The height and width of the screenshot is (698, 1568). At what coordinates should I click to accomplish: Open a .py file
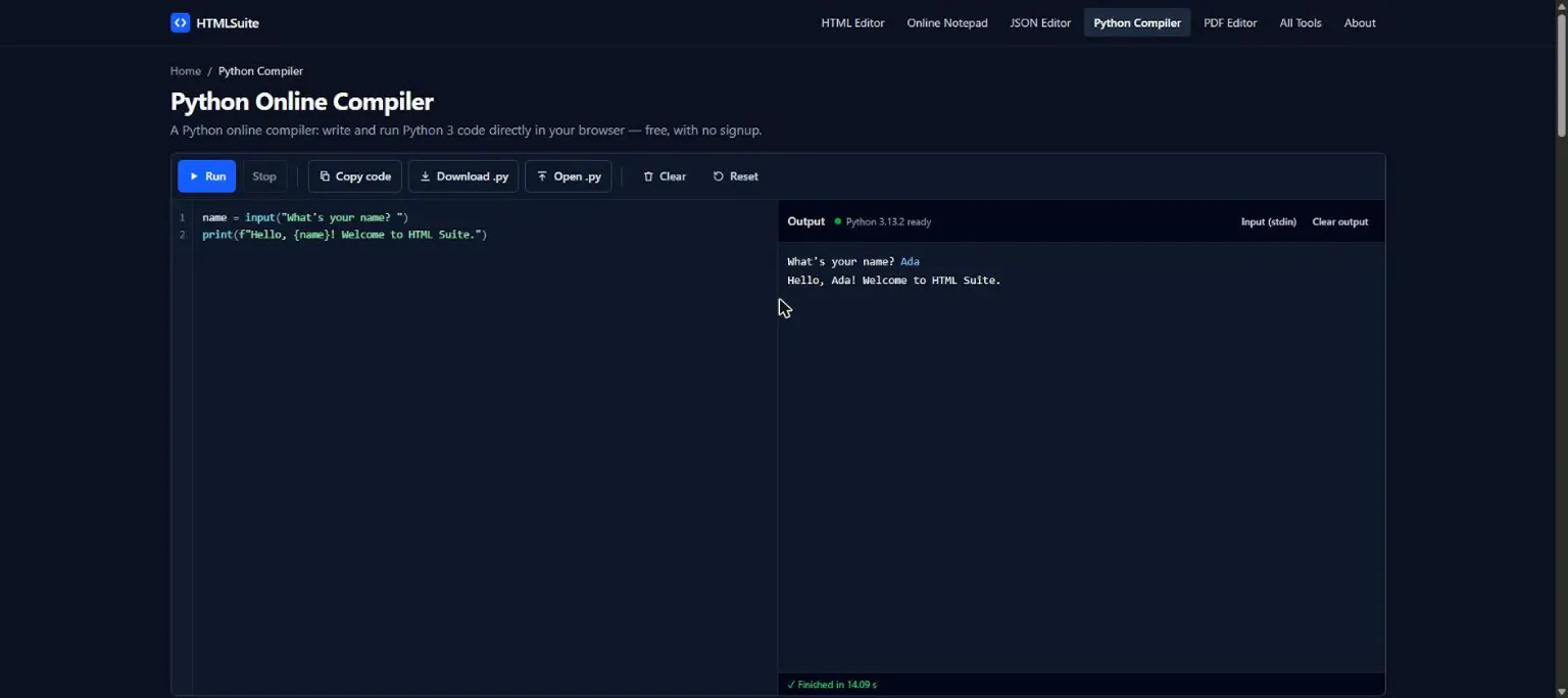point(568,176)
